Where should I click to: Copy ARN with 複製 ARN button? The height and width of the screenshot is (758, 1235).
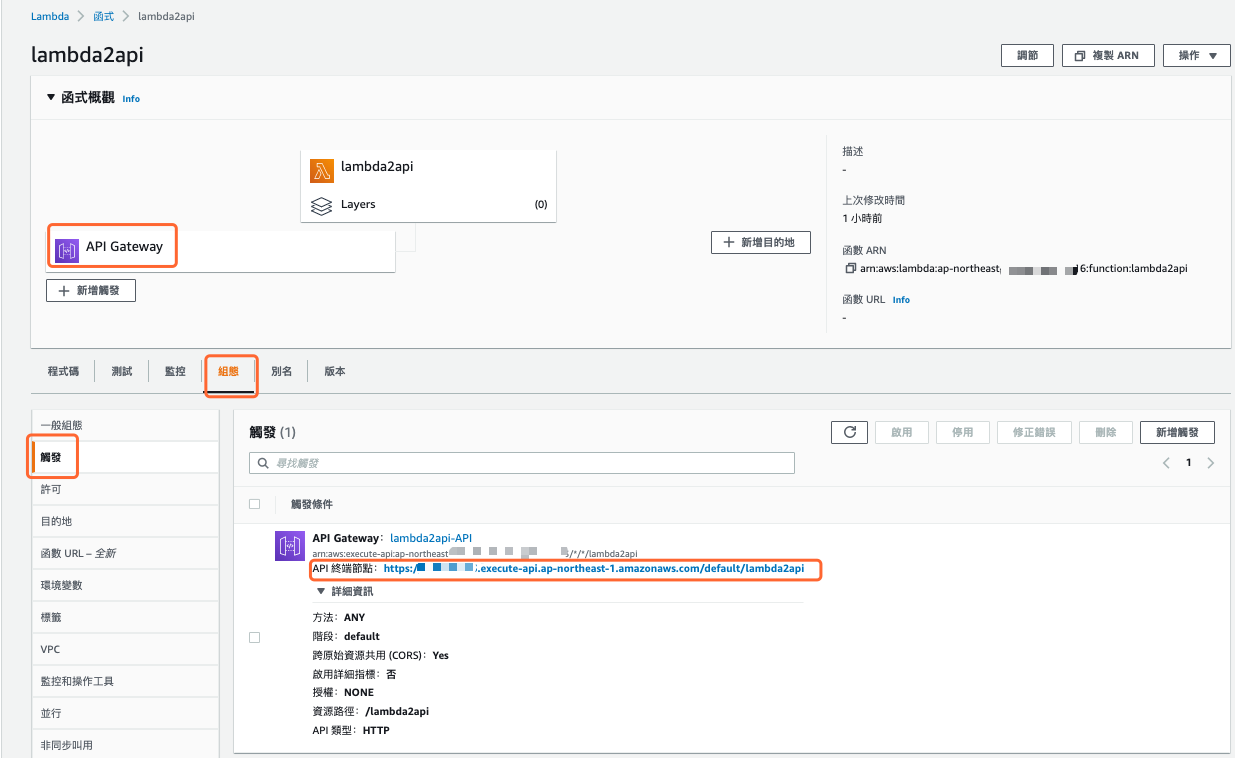tap(1108, 56)
